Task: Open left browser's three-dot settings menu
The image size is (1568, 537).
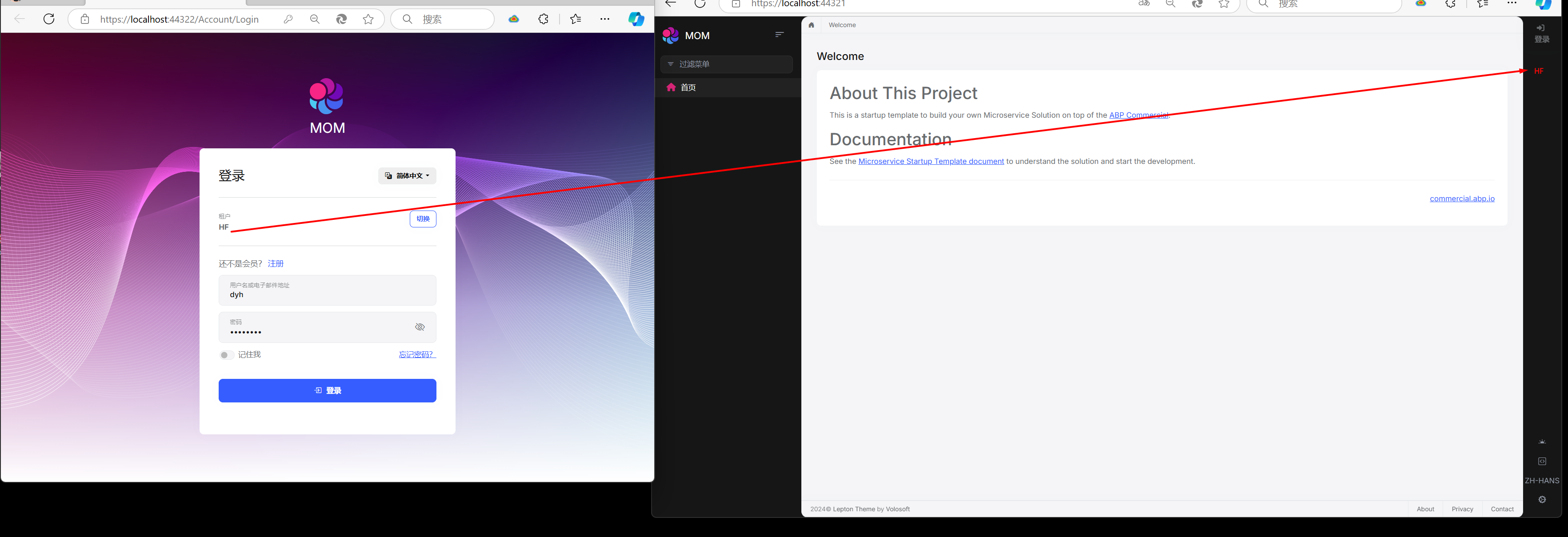Action: click(x=604, y=20)
